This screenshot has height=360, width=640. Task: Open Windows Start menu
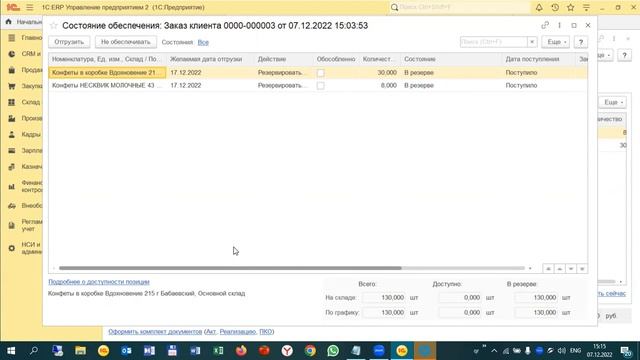pos(11,351)
